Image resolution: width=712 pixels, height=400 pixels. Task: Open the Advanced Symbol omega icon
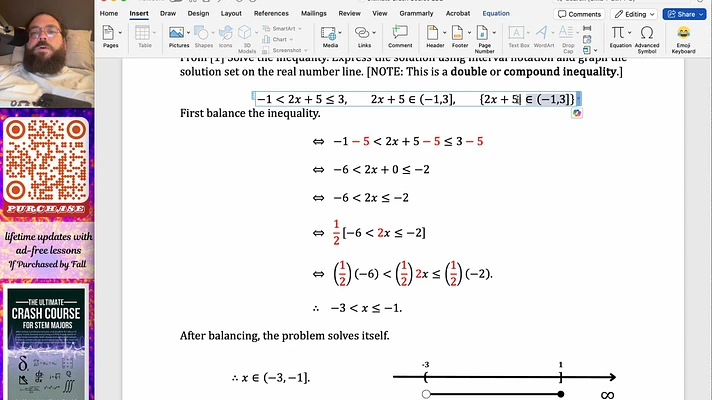tap(647, 33)
